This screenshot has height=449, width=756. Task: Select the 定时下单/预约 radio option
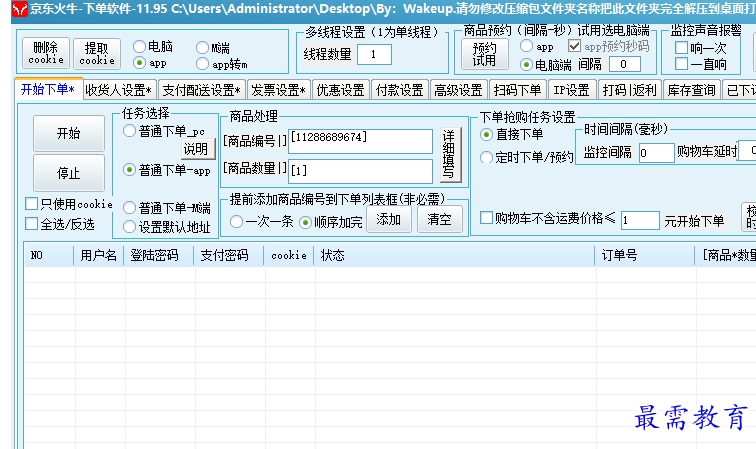pyautogui.click(x=486, y=157)
